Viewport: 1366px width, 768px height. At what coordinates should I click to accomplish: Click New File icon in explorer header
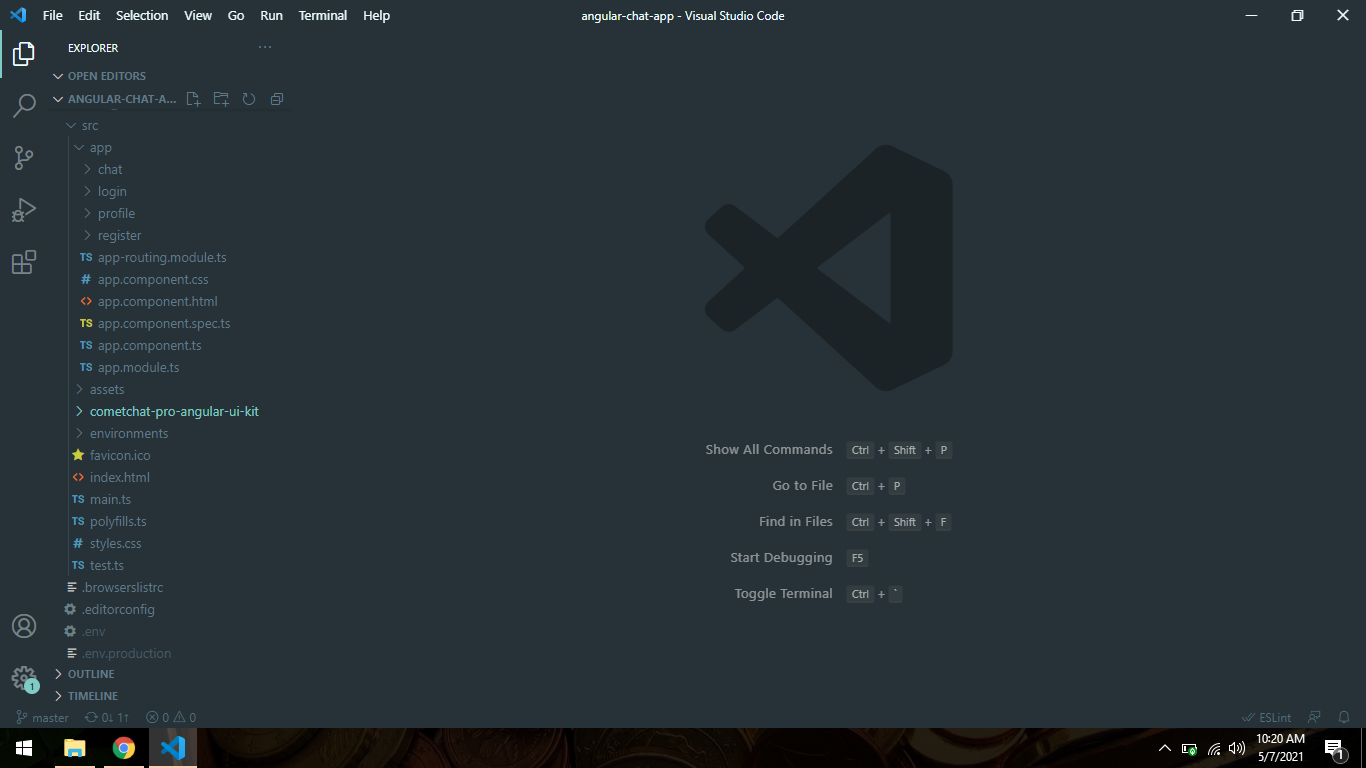pyautogui.click(x=193, y=99)
